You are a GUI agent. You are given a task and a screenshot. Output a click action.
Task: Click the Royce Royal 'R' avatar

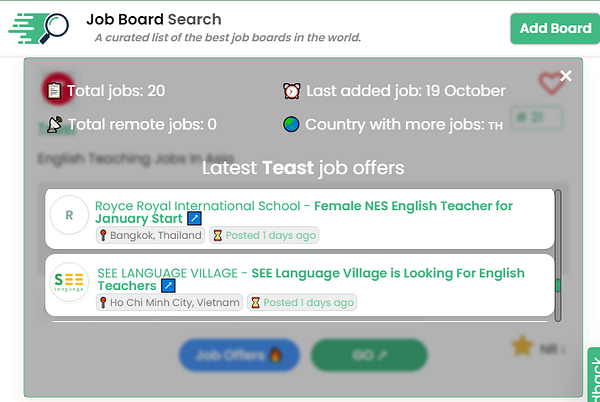69,215
